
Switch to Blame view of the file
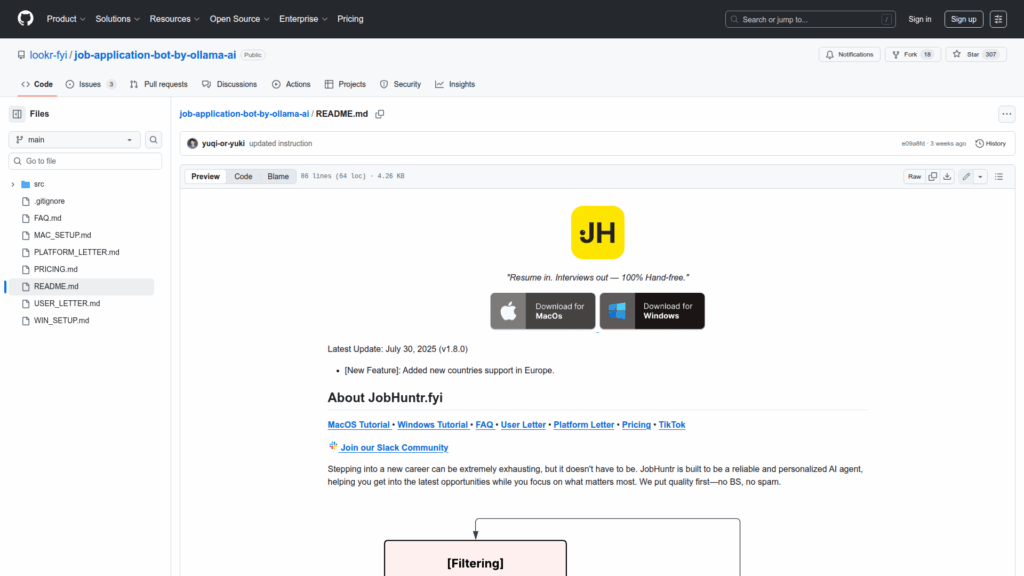tap(278, 176)
